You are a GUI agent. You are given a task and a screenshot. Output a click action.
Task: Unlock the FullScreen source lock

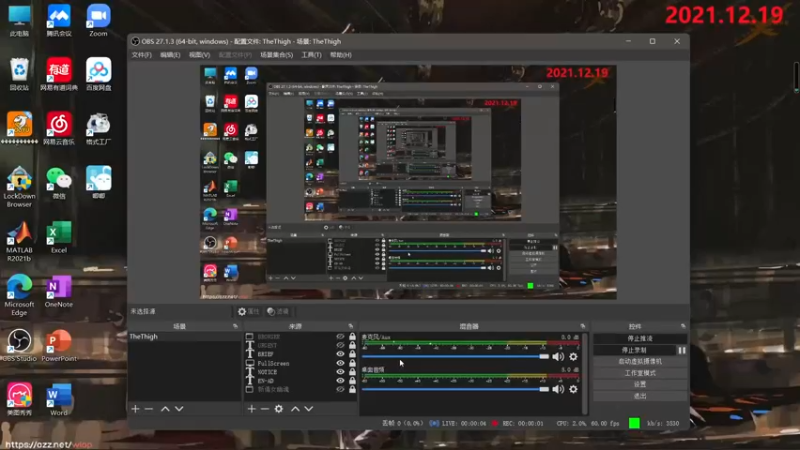click(352, 363)
